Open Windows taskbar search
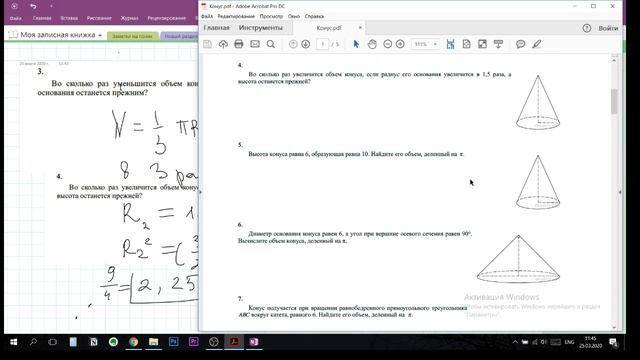 [33, 342]
